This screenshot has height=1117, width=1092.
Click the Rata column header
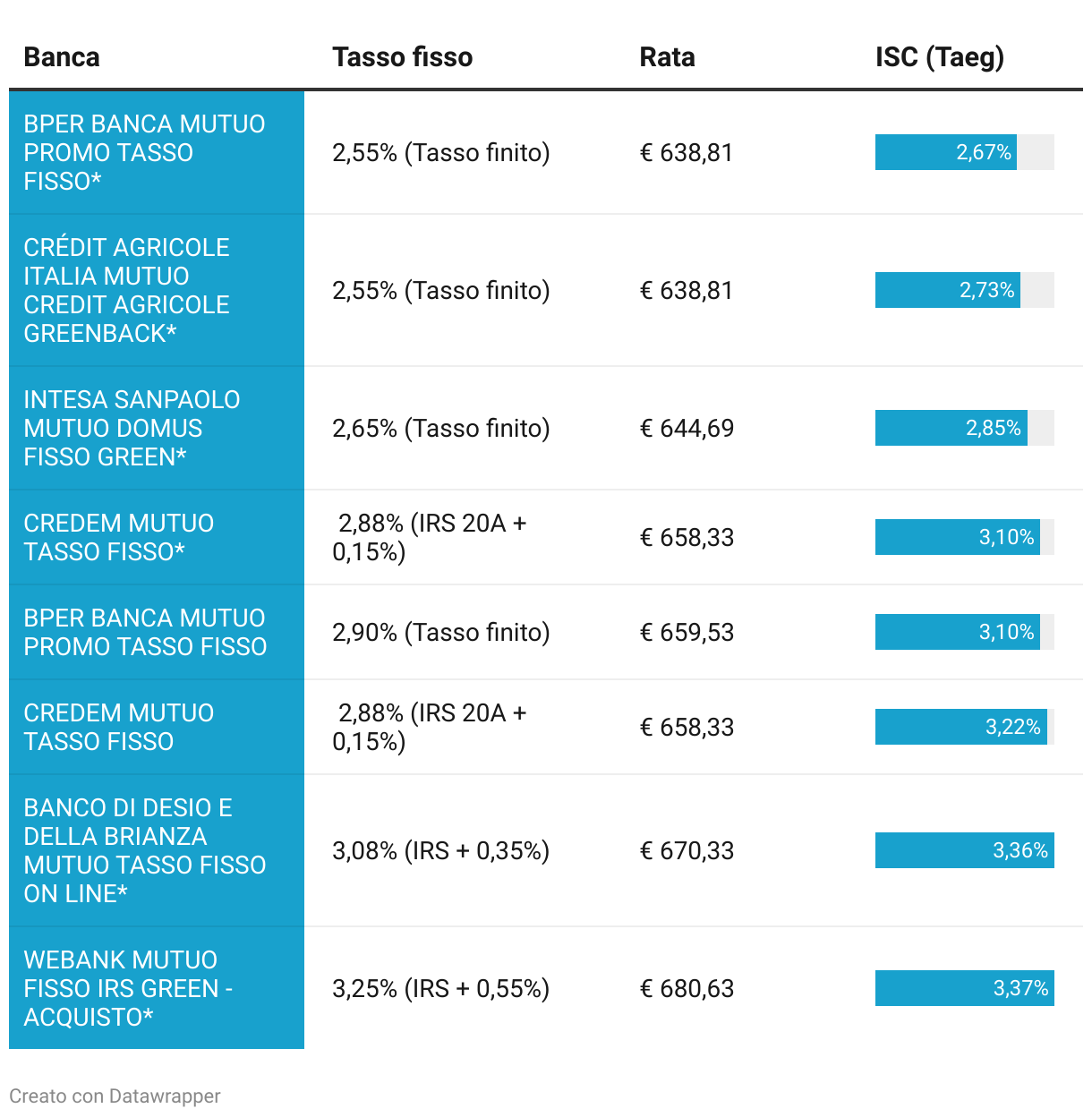(x=667, y=57)
